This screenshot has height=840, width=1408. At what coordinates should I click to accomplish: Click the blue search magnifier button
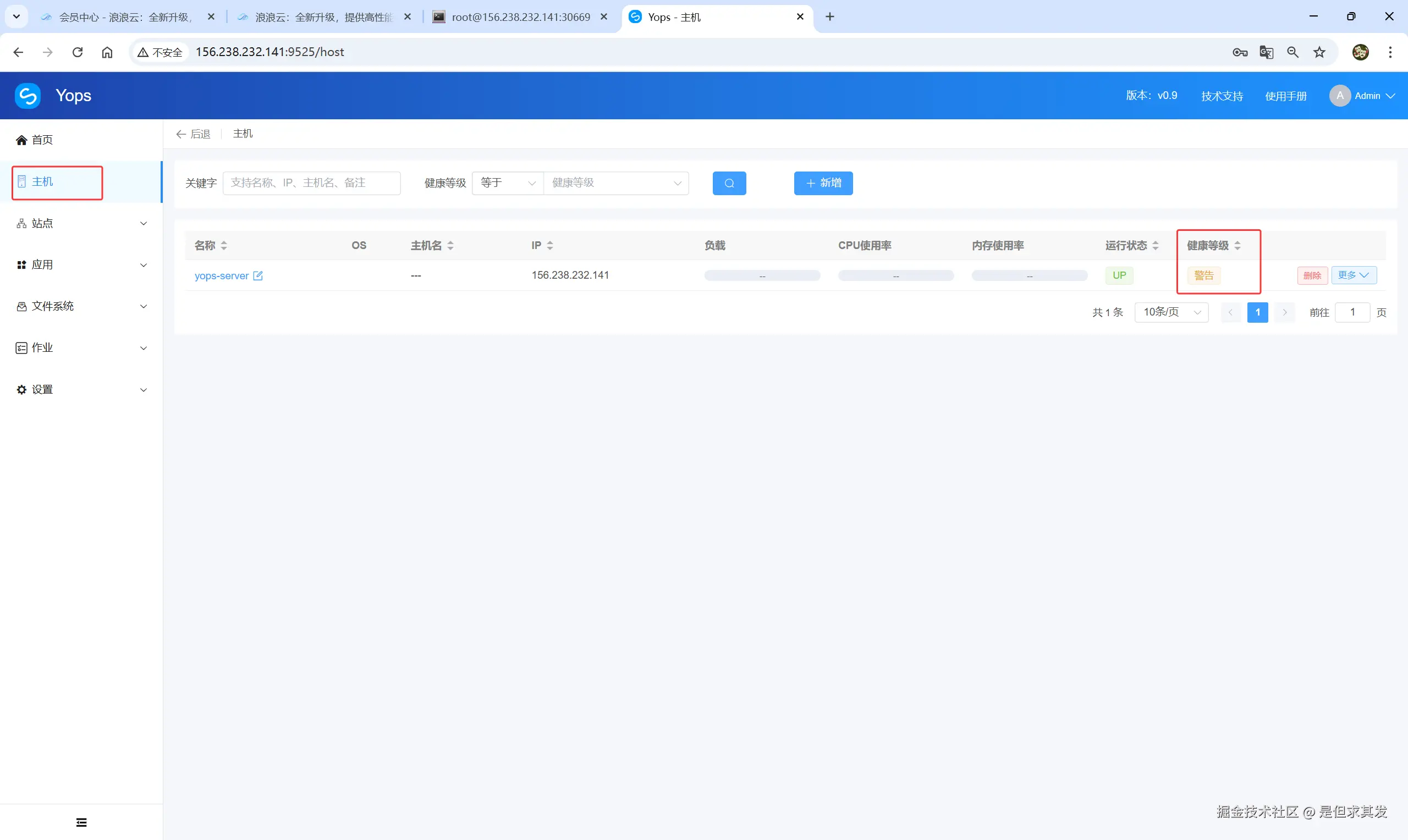tap(729, 183)
